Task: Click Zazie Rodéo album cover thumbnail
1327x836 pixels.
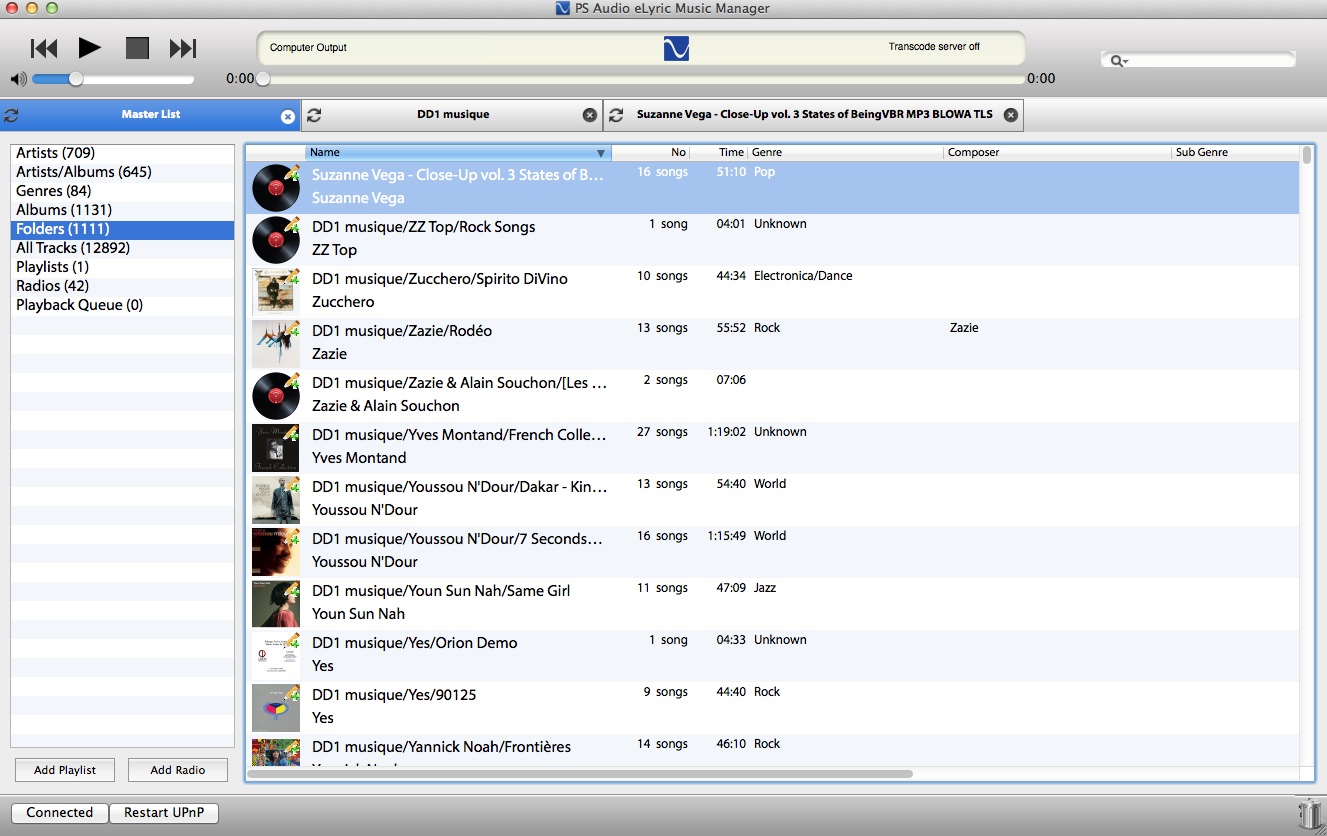Action: (x=276, y=343)
